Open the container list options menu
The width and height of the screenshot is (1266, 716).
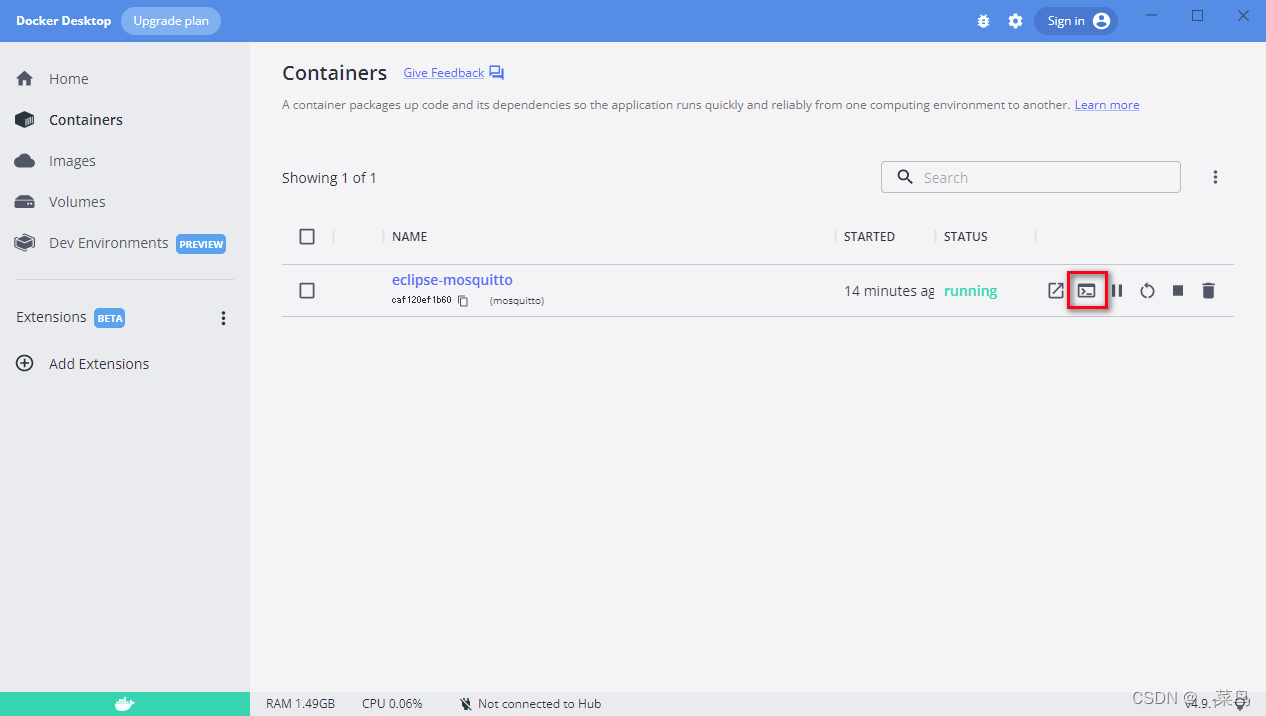pos(1215,176)
